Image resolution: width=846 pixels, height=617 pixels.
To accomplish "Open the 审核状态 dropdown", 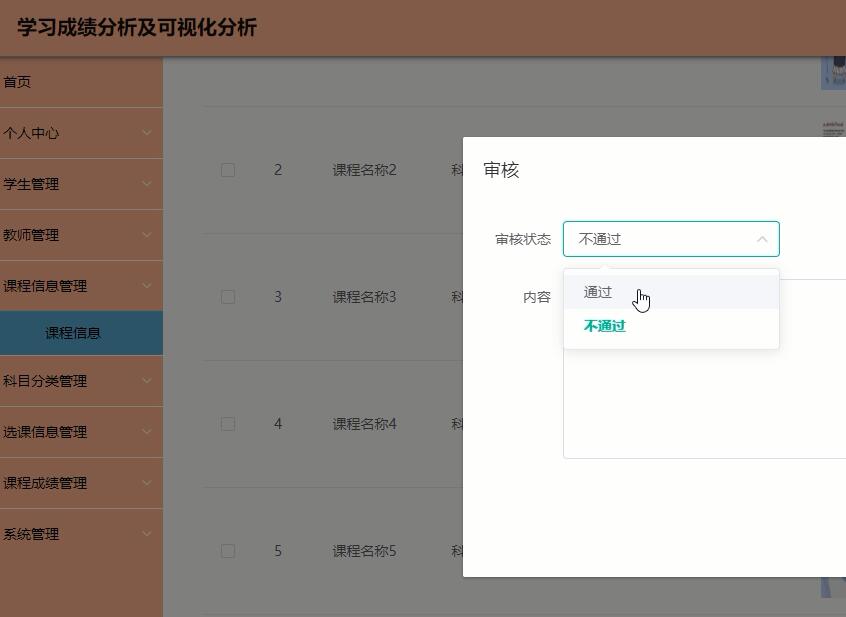I will tap(671, 239).
